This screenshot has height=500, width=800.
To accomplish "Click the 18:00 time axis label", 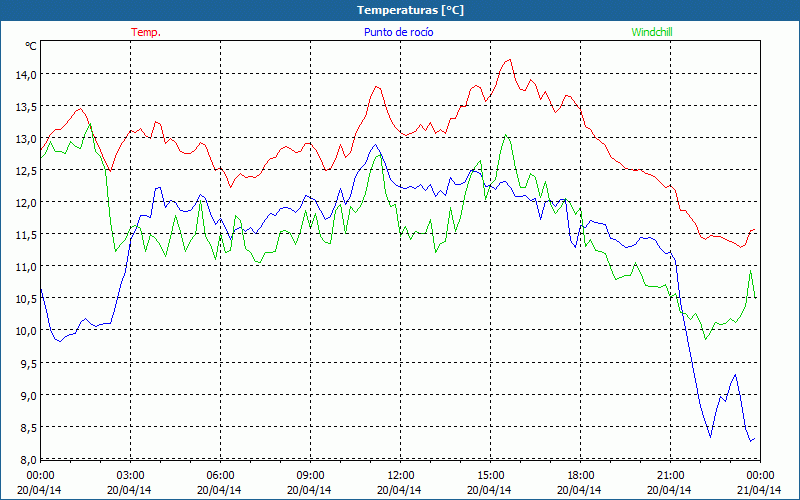I will click(x=581, y=476).
